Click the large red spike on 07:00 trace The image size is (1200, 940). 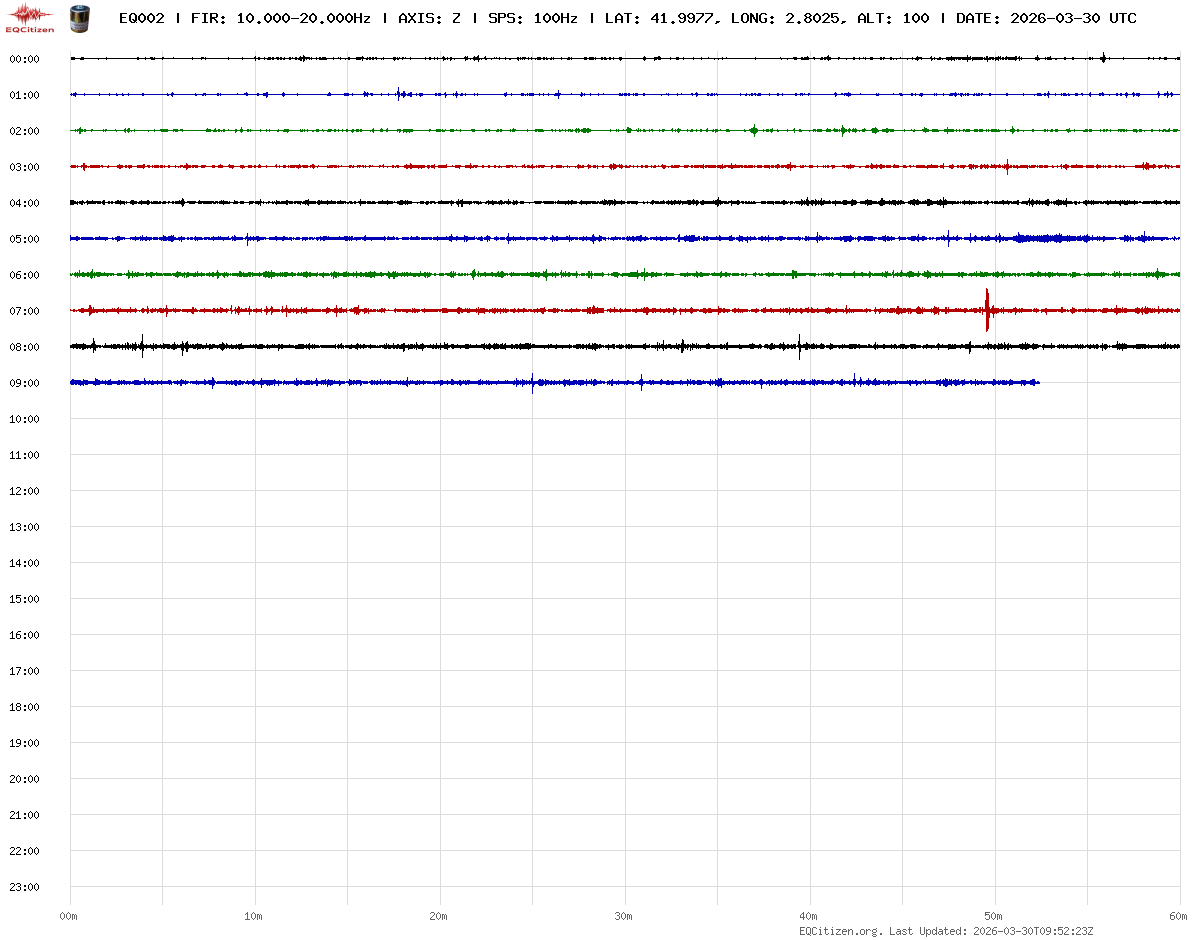coord(987,310)
